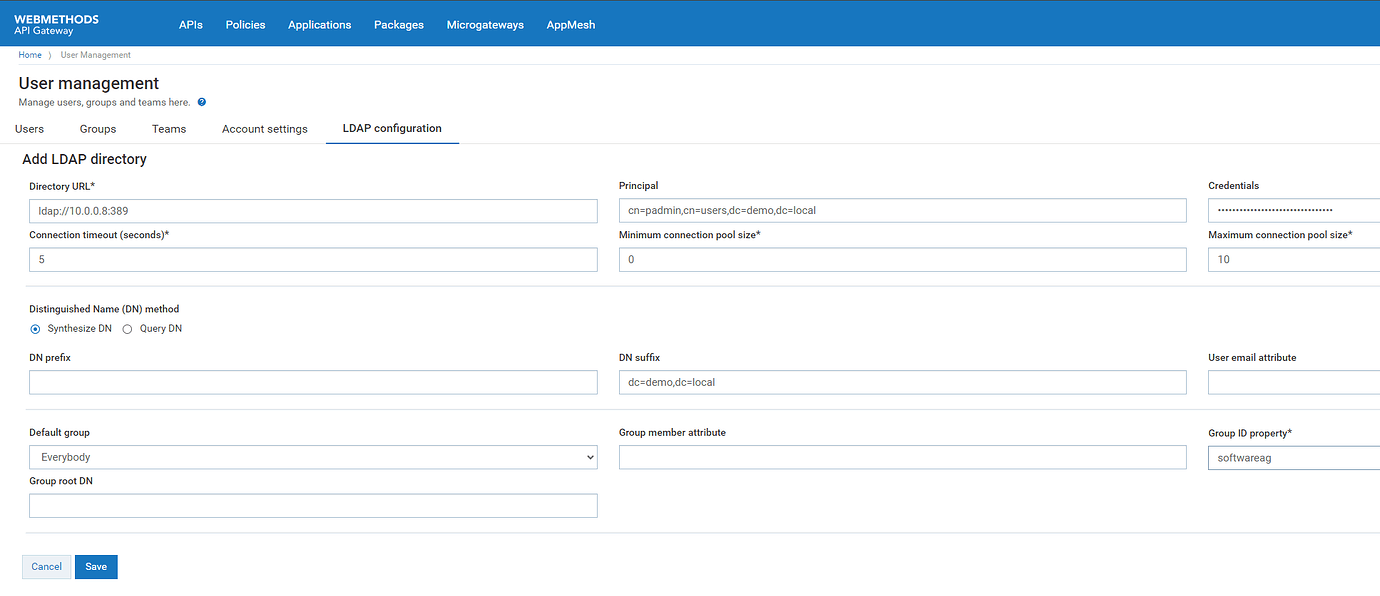1380x596 pixels.
Task: Open the Default group dropdown
Action: click(313, 457)
